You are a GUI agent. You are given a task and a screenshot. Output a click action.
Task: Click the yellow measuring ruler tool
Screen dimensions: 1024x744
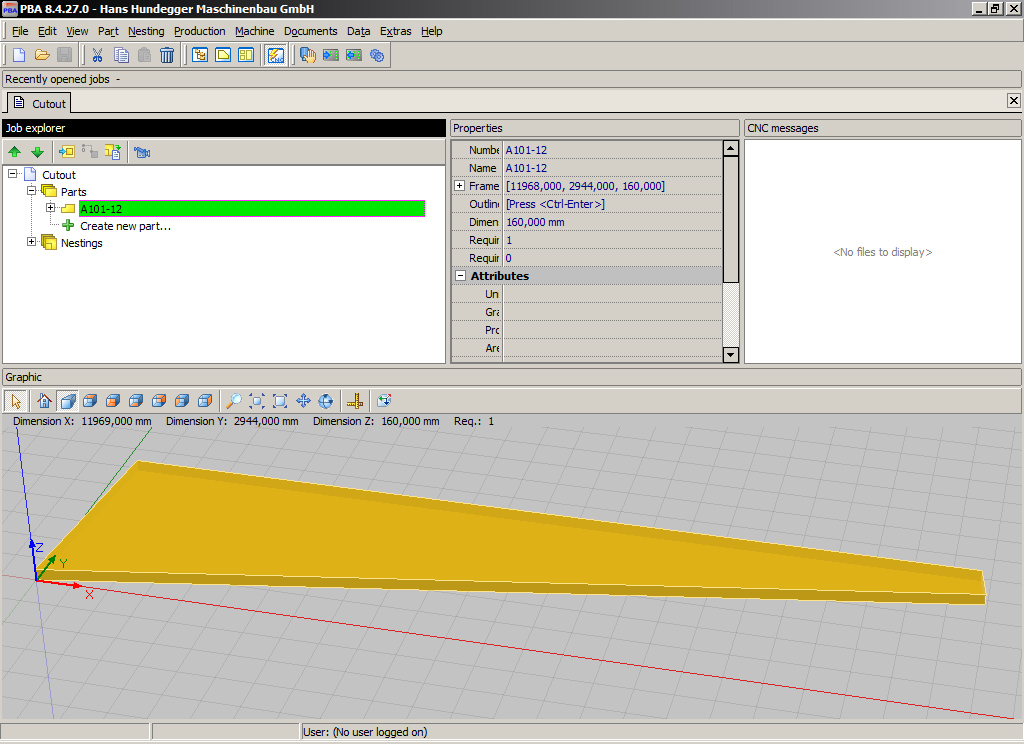point(354,401)
